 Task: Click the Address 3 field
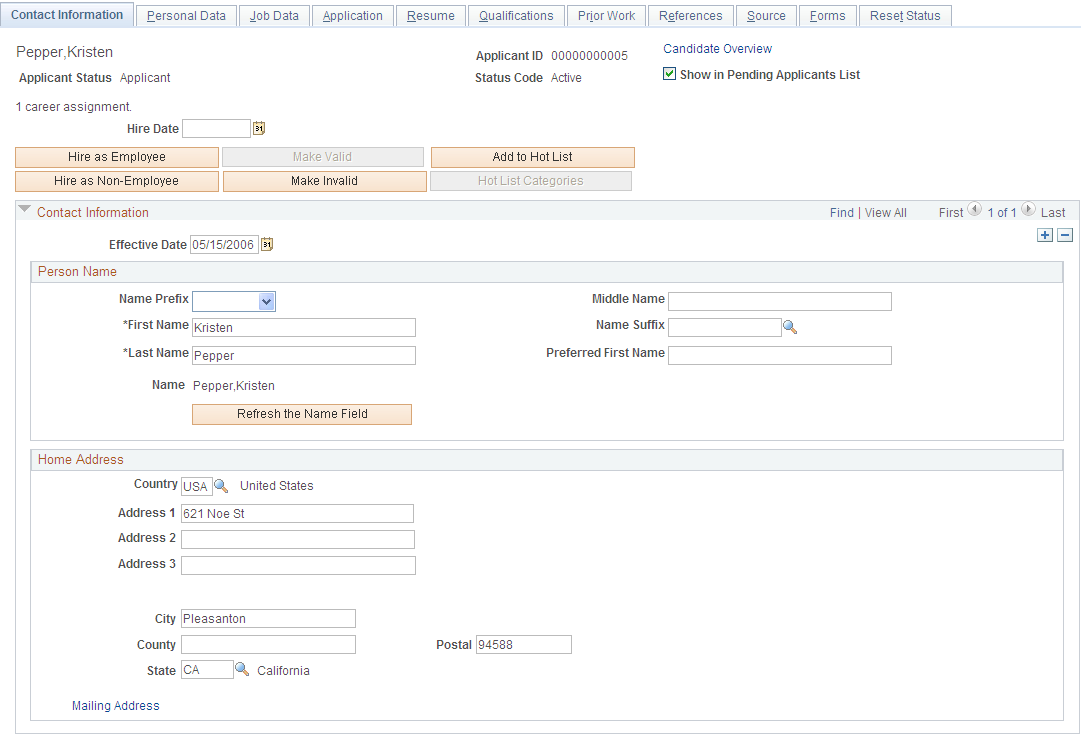[x=298, y=565]
